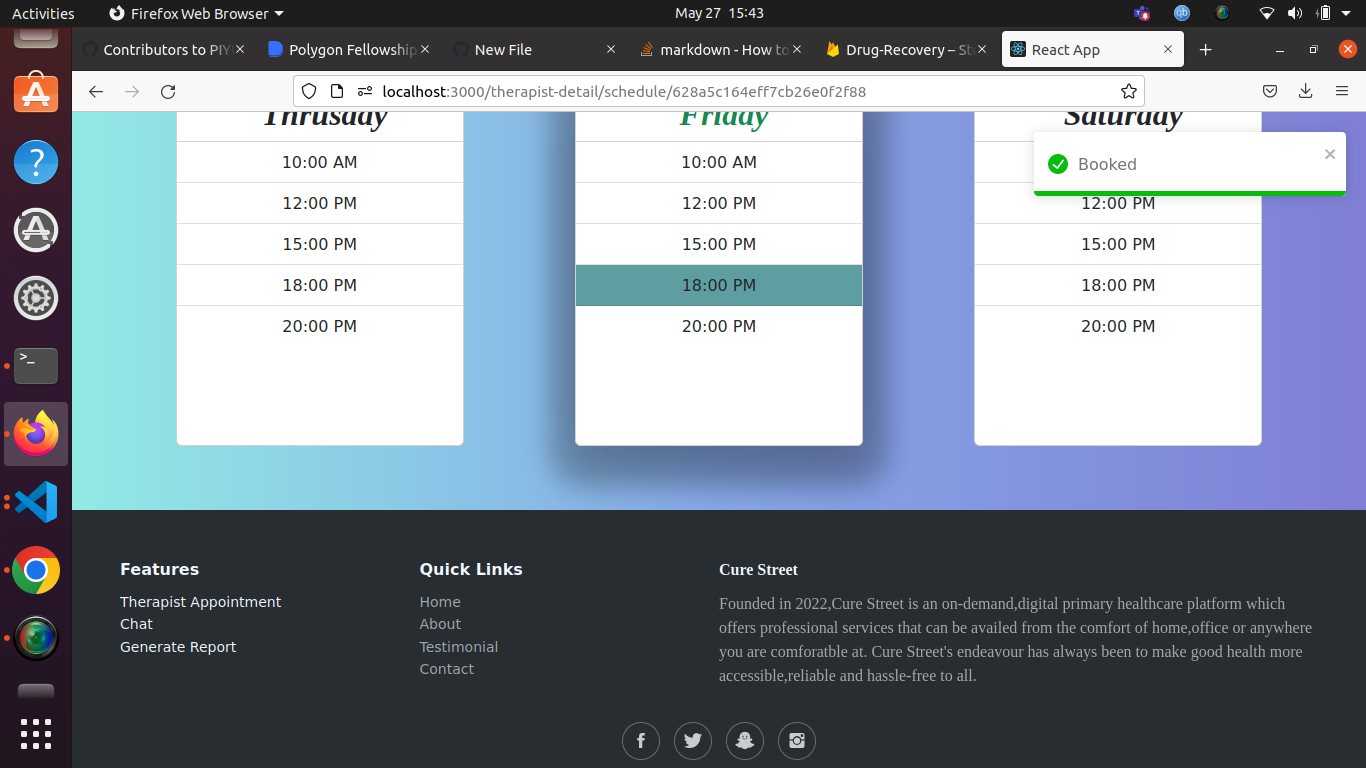The image size is (1366, 768).
Task: Select Friday 15:00 PM slot
Action: pyautogui.click(x=719, y=244)
